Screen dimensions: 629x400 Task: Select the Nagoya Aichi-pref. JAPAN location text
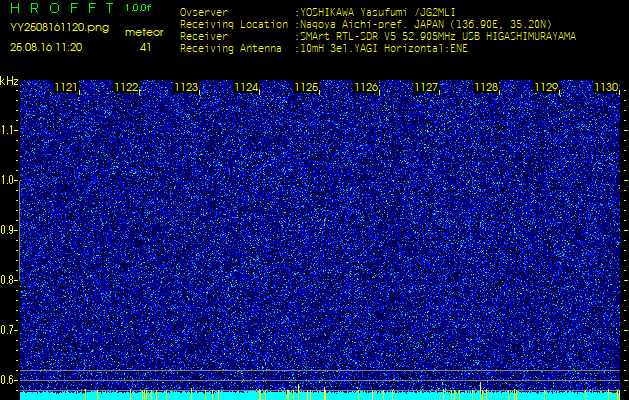[x=424, y=24]
